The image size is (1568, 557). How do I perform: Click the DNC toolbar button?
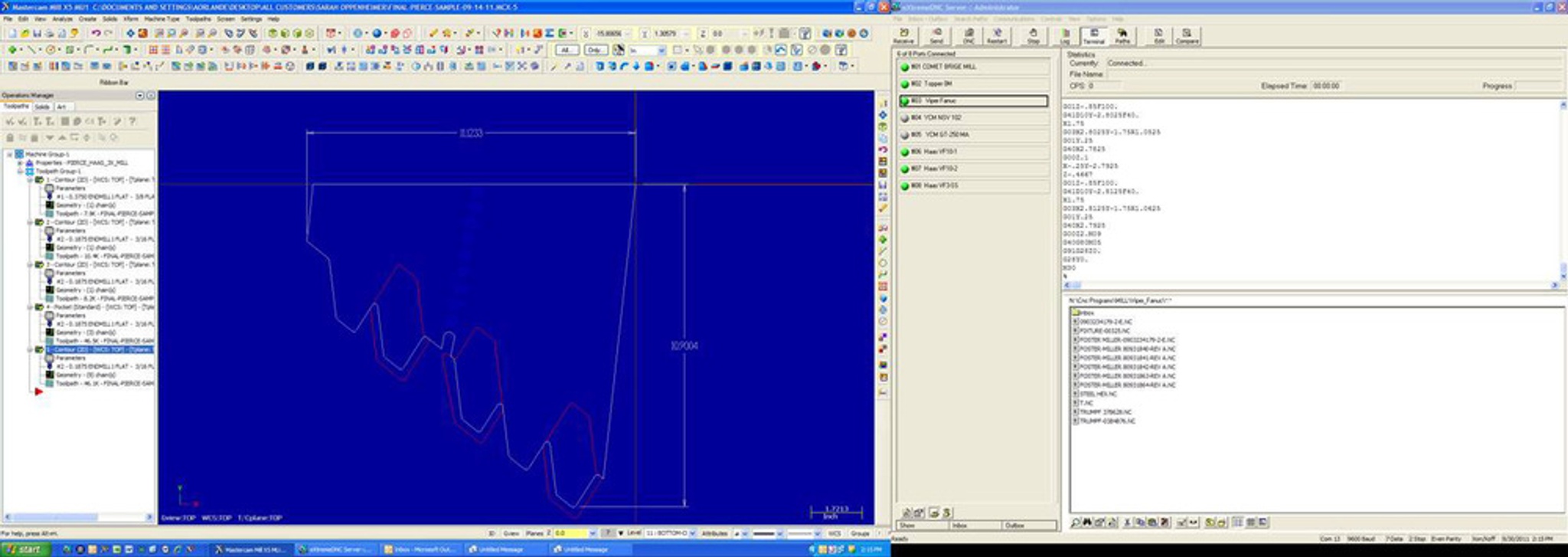(969, 35)
